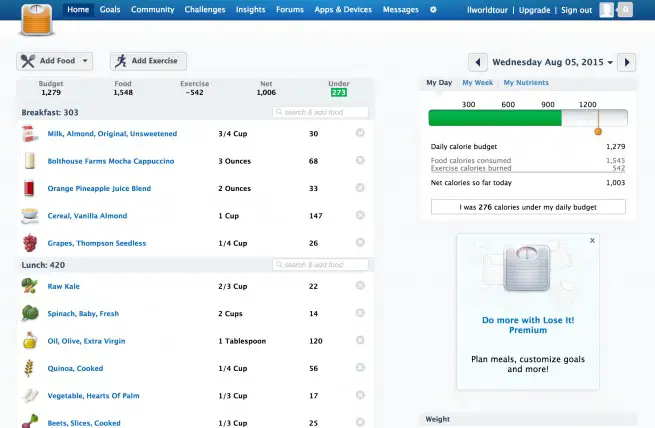This screenshot has width=655, height=428.
Task: Open the Challenges menu item
Action: point(205,10)
